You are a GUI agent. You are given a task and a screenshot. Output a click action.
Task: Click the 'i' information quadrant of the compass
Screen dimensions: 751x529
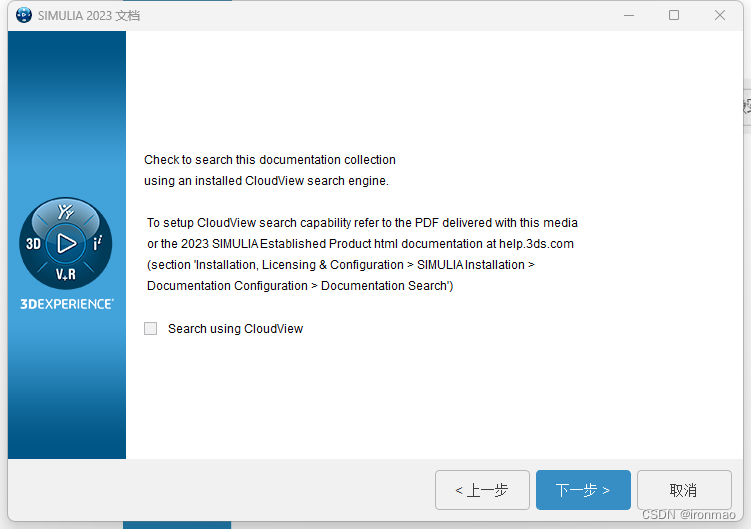click(97, 243)
